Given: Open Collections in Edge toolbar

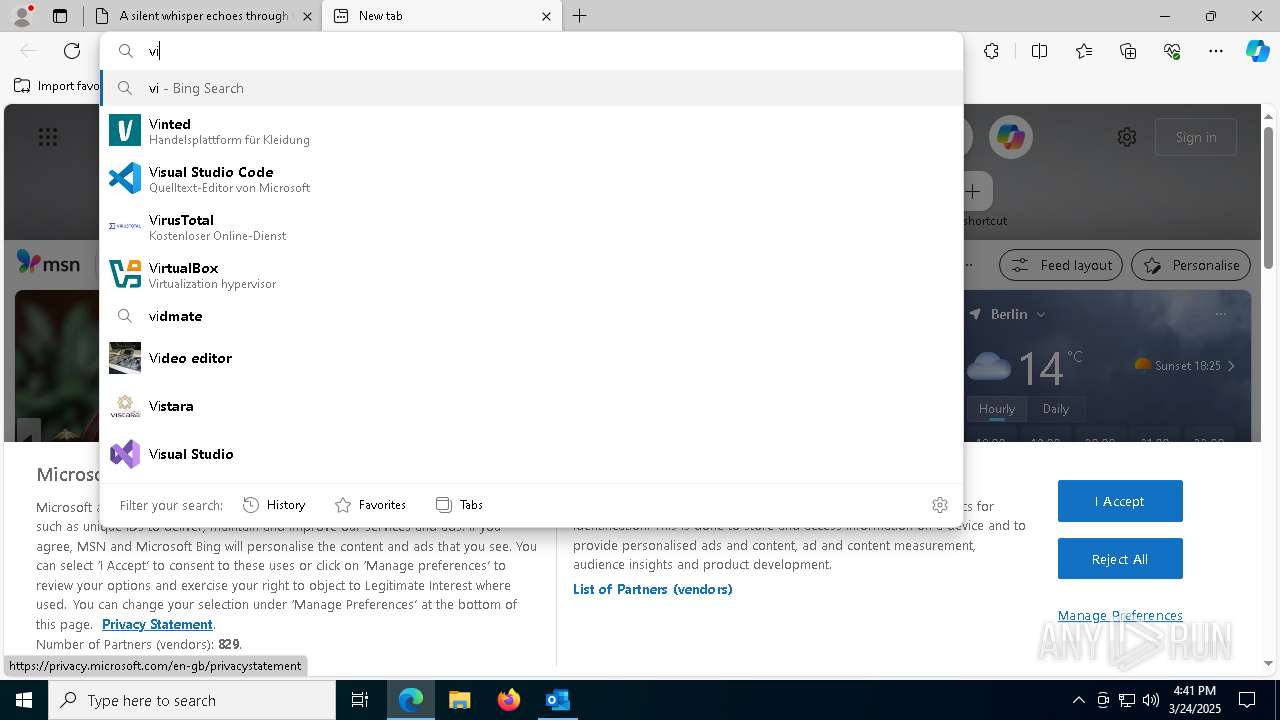Looking at the screenshot, I should (x=1128, y=51).
